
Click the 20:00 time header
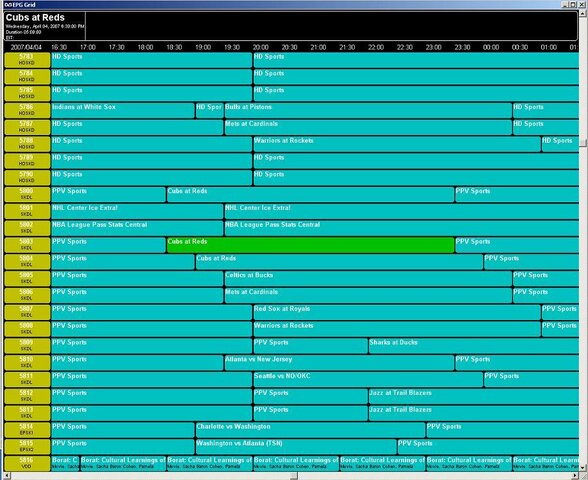261,47
